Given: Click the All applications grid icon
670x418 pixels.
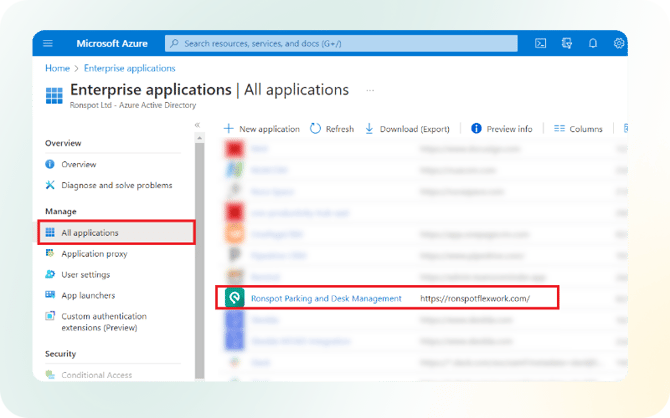Looking at the screenshot, I should [50, 233].
